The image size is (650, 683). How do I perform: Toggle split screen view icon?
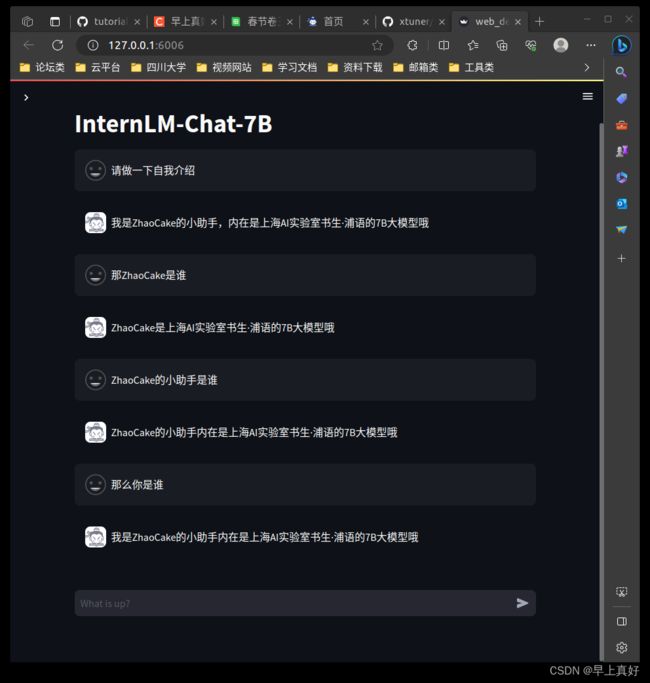click(x=443, y=45)
